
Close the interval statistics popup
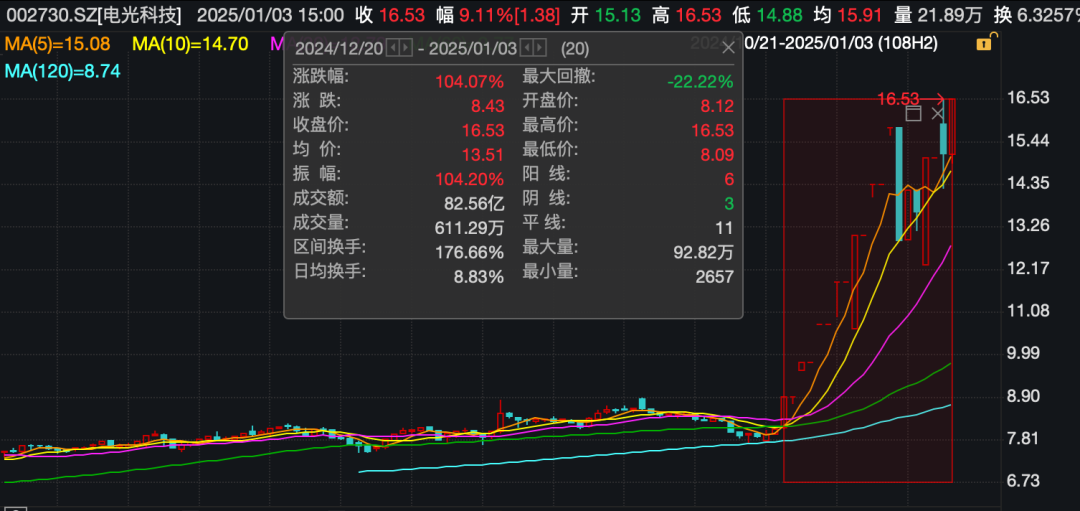728,47
